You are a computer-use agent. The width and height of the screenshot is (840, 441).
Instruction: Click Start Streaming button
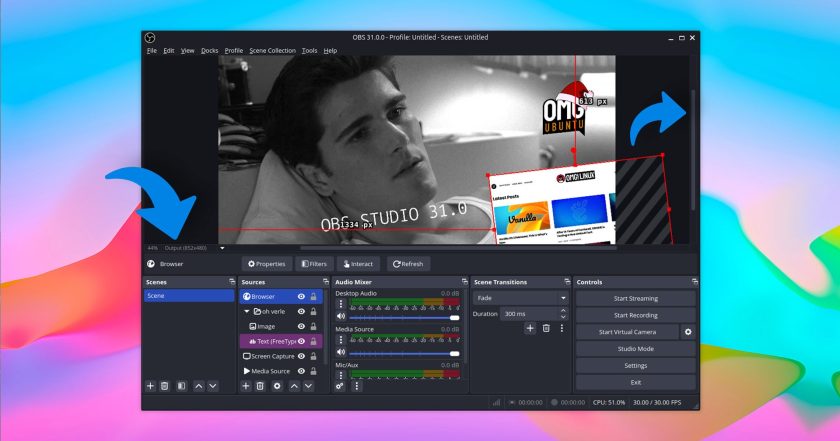[635, 298]
